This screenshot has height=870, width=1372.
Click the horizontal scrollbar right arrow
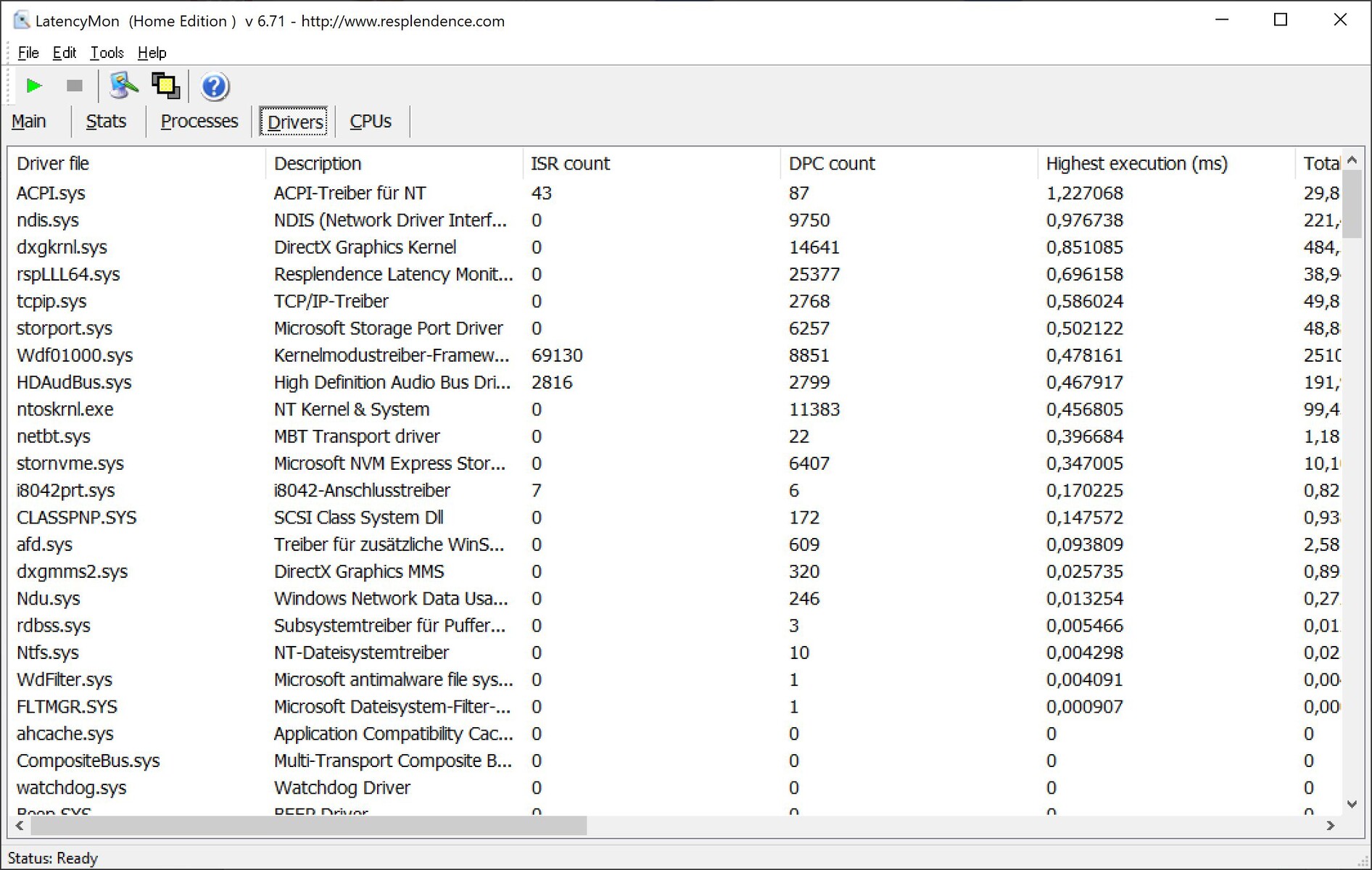(x=1331, y=825)
